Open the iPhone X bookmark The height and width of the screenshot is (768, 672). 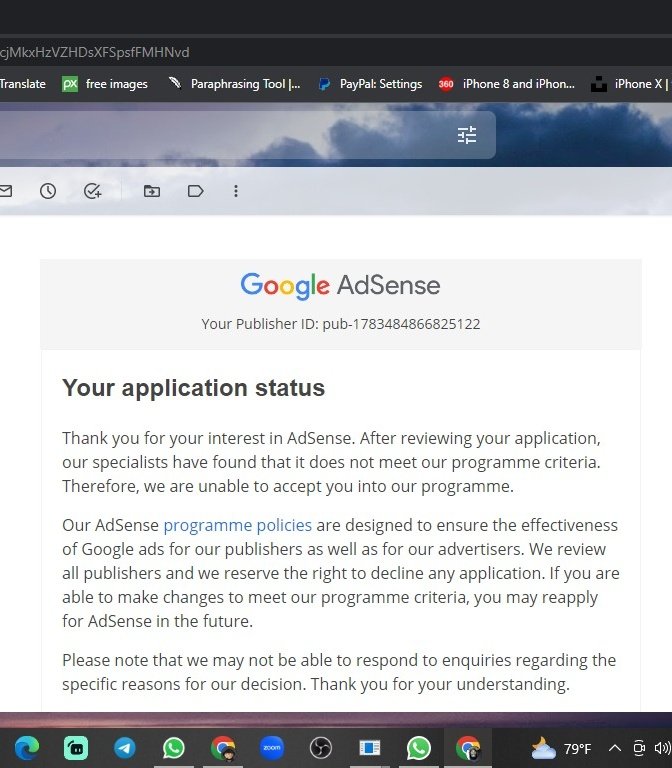tap(629, 84)
